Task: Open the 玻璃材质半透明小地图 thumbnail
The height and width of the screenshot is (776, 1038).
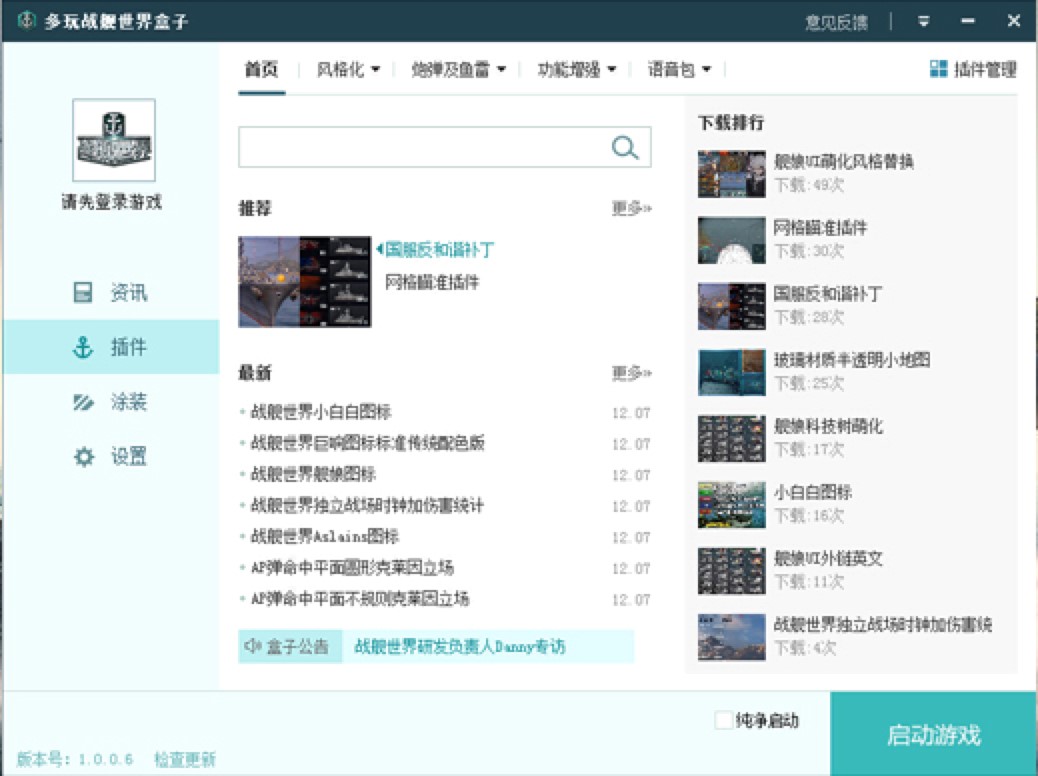Action: point(731,372)
